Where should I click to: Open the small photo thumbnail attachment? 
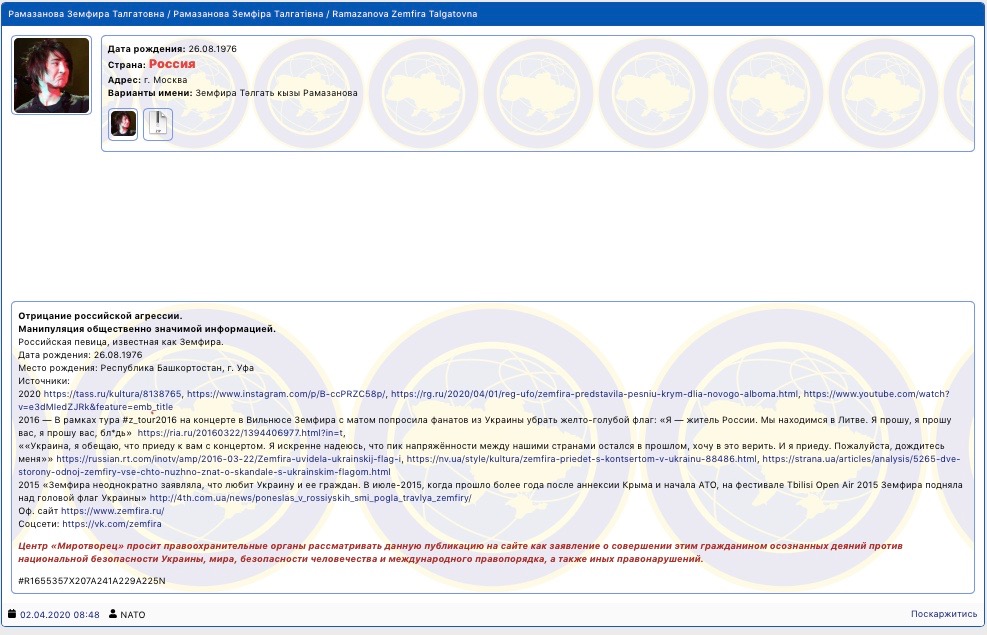pyautogui.click(x=123, y=124)
